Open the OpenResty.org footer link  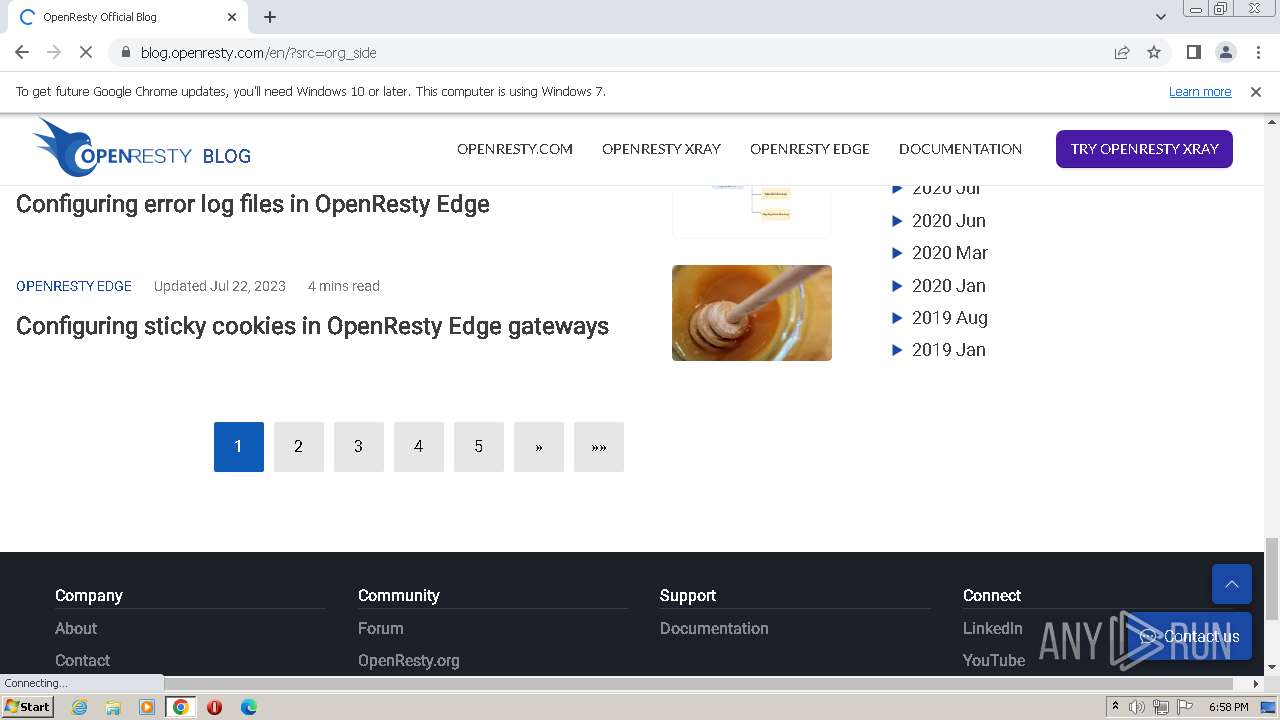click(x=409, y=660)
